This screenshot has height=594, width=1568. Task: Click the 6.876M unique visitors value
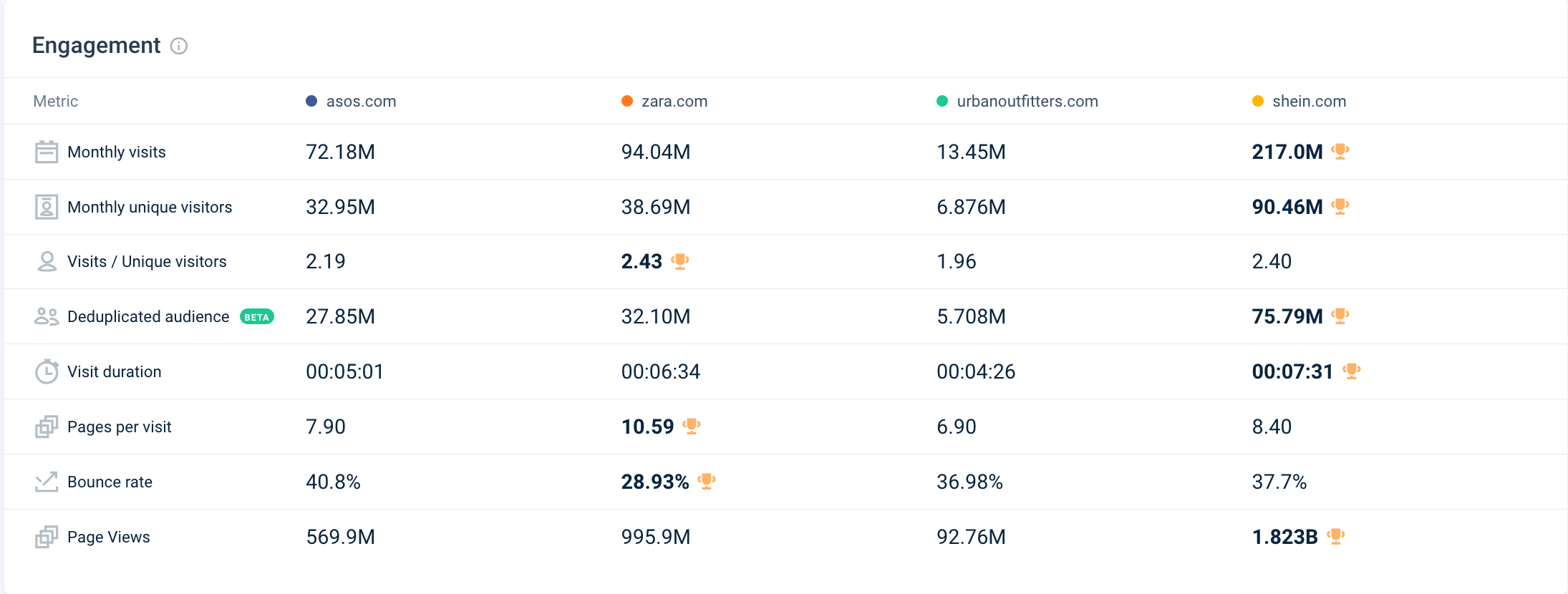972,207
